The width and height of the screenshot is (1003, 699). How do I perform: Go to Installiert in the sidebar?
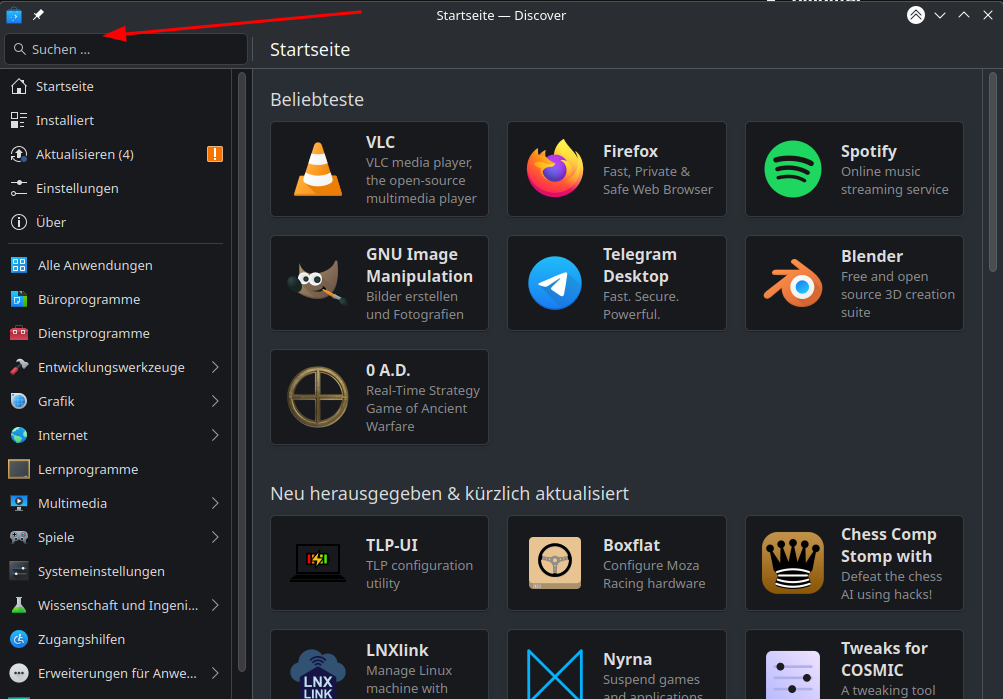(116, 120)
